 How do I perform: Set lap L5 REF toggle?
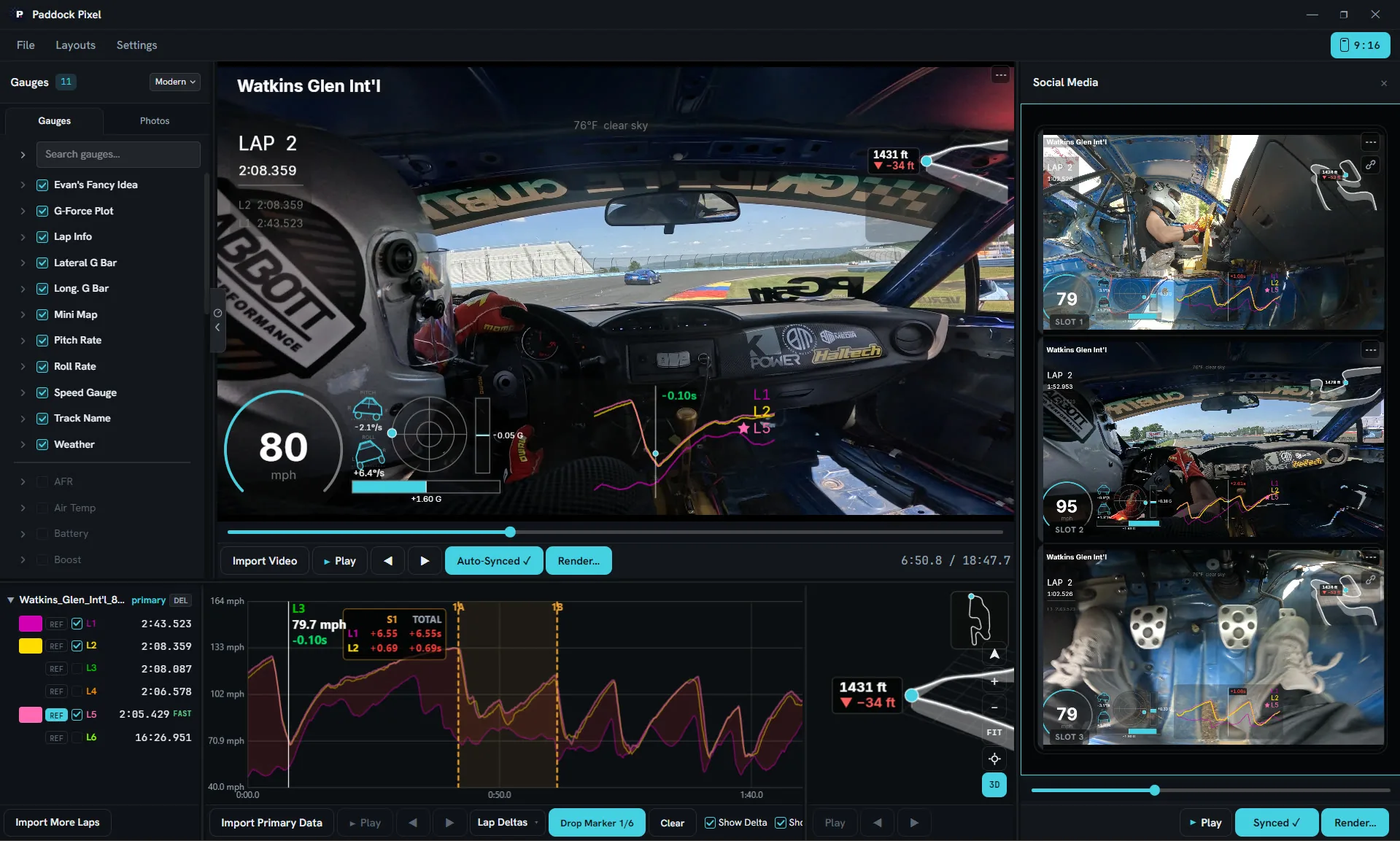(56, 715)
